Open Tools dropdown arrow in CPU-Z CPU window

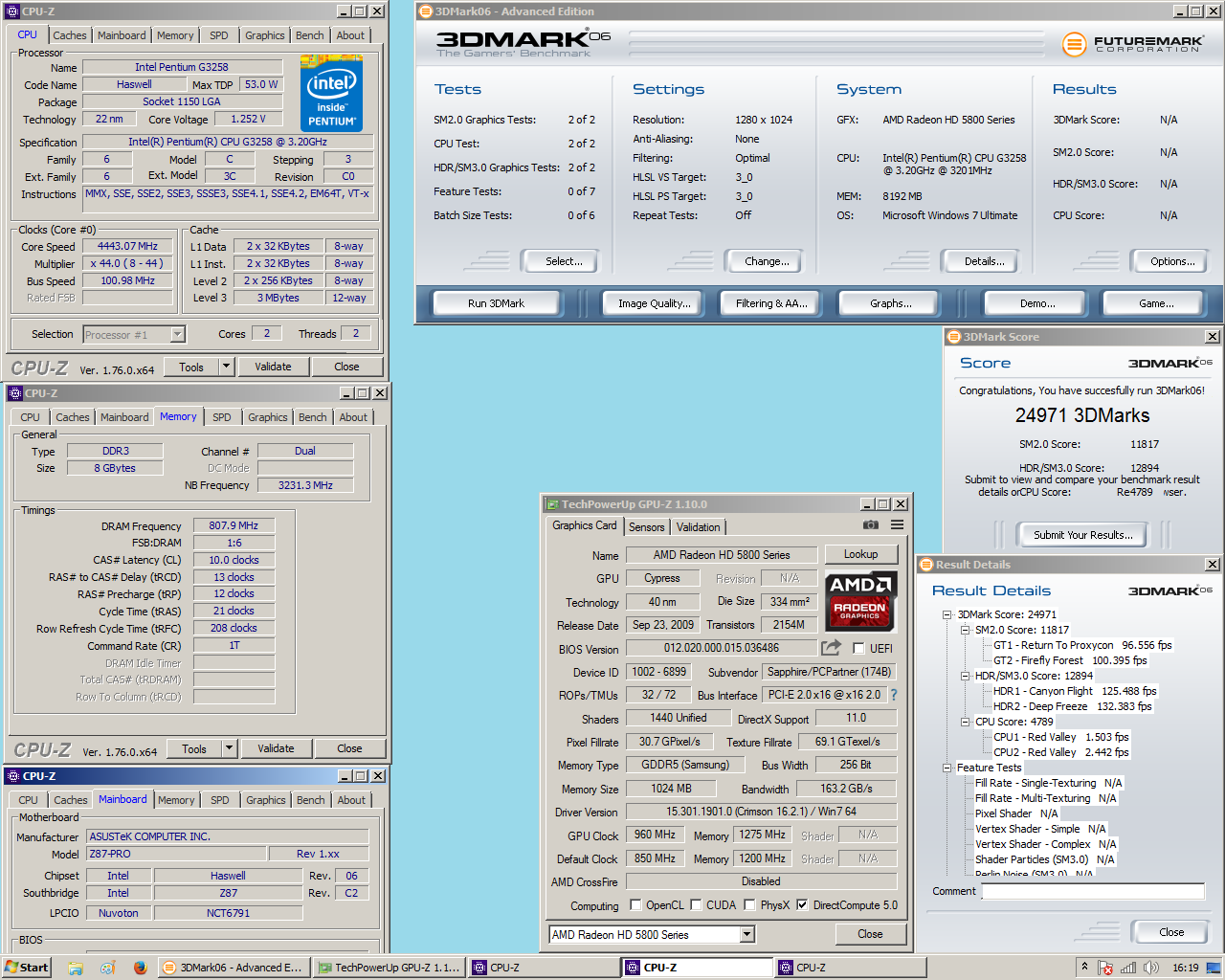click(x=226, y=367)
